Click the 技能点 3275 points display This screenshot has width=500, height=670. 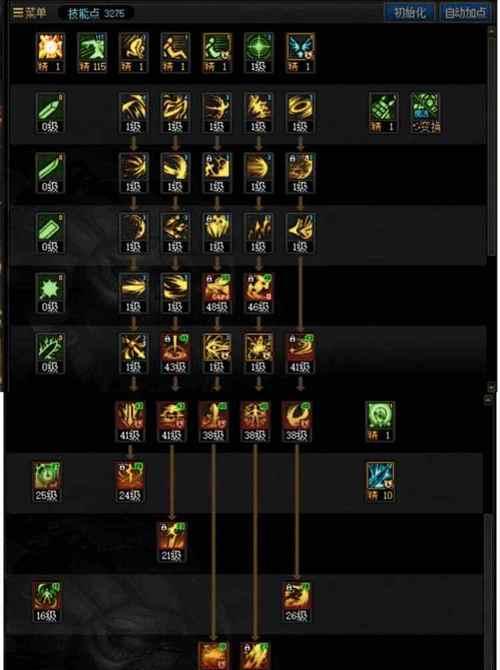96,13
